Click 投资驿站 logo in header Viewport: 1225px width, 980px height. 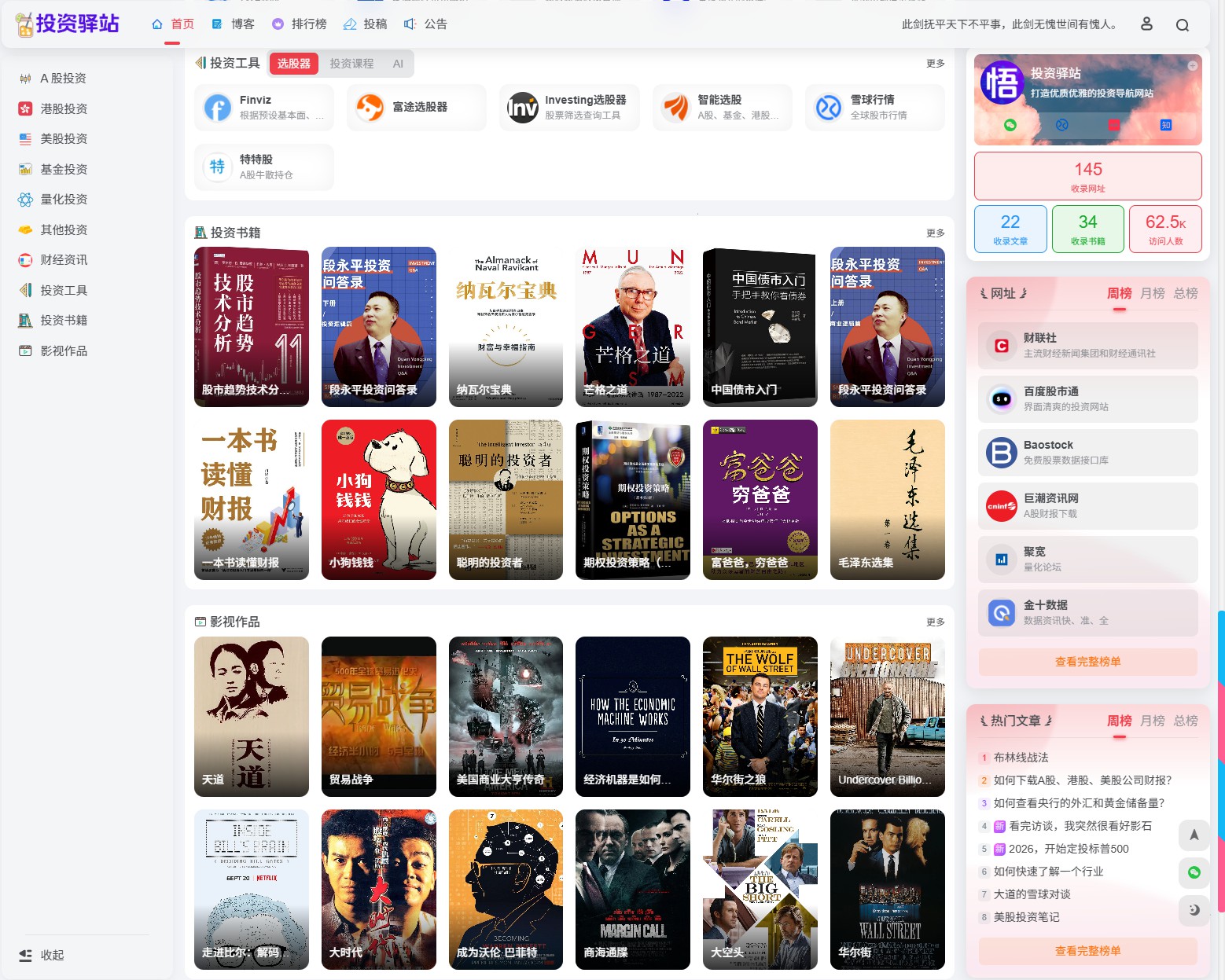(68, 24)
